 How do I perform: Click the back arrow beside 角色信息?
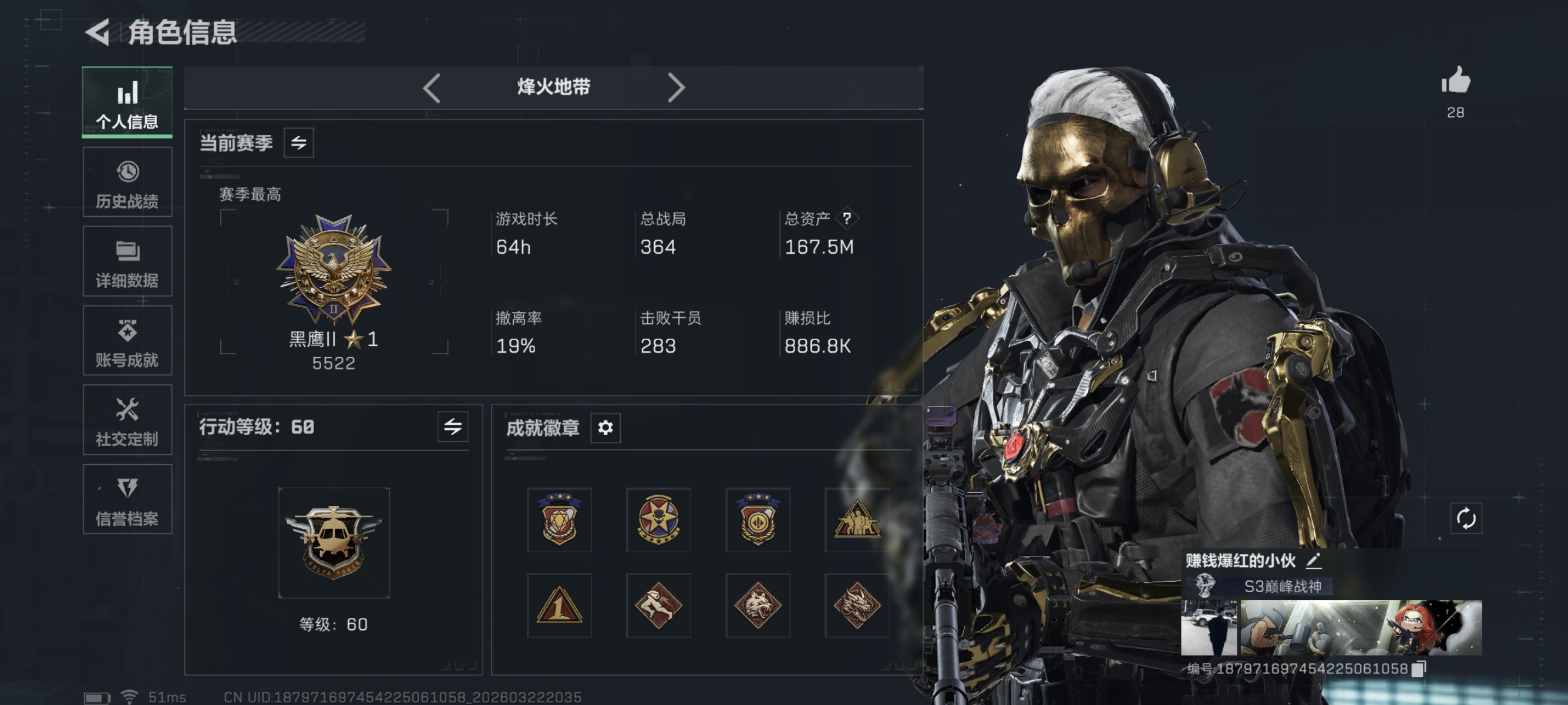coord(97,32)
